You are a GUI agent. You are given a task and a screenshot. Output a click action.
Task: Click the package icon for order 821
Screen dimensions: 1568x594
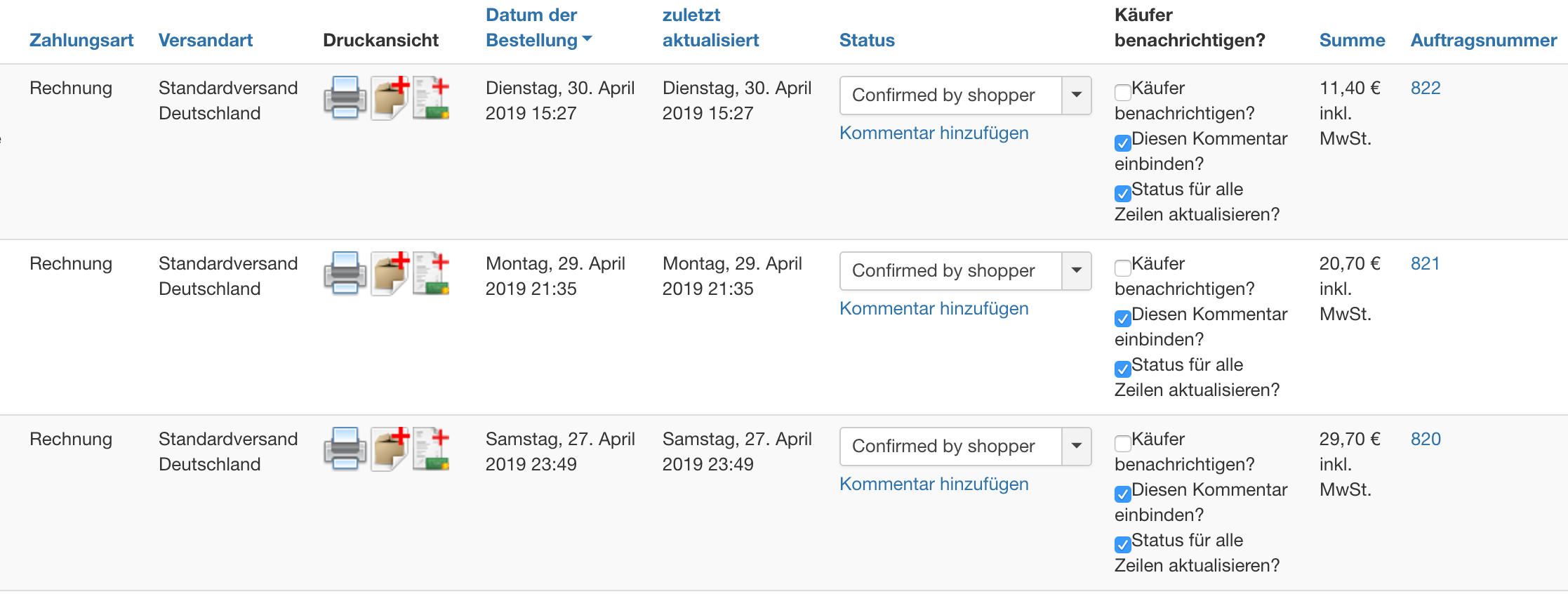pos(390,273)
